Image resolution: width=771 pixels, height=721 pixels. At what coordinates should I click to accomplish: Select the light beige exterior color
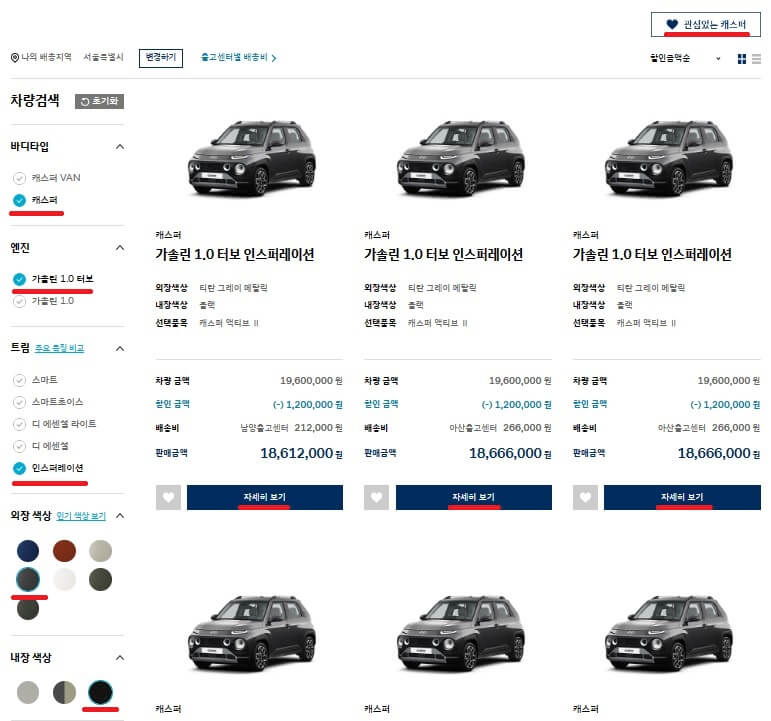[100, 551]
